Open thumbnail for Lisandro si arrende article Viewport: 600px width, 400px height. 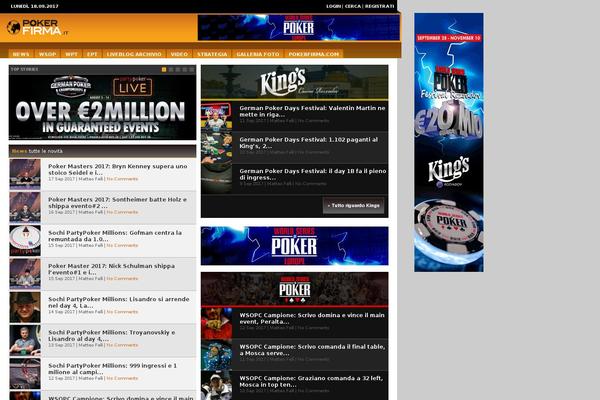tap(25, 307)
